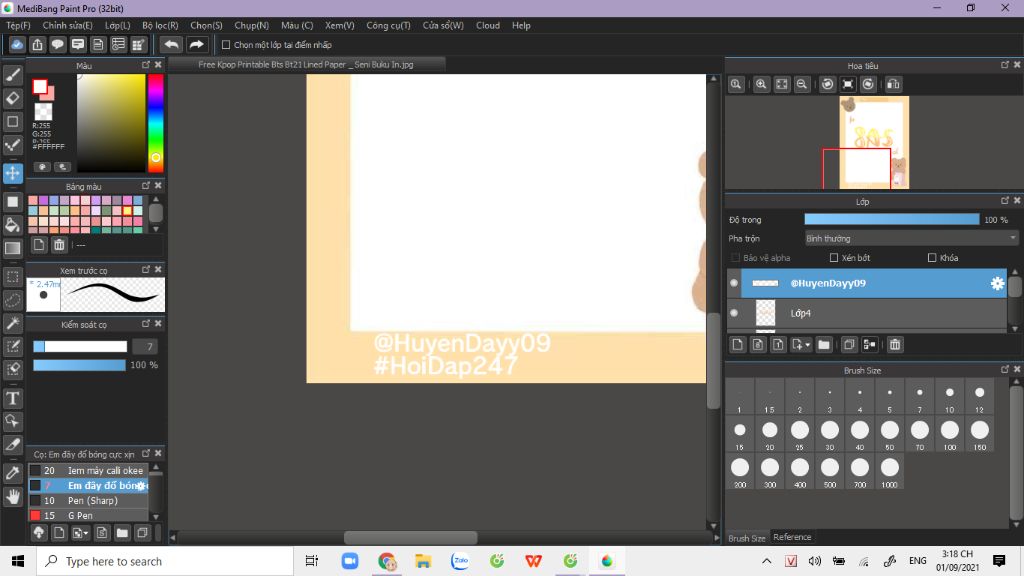
Task: Open the Lớp(L) menu
Action: [118, 25]
